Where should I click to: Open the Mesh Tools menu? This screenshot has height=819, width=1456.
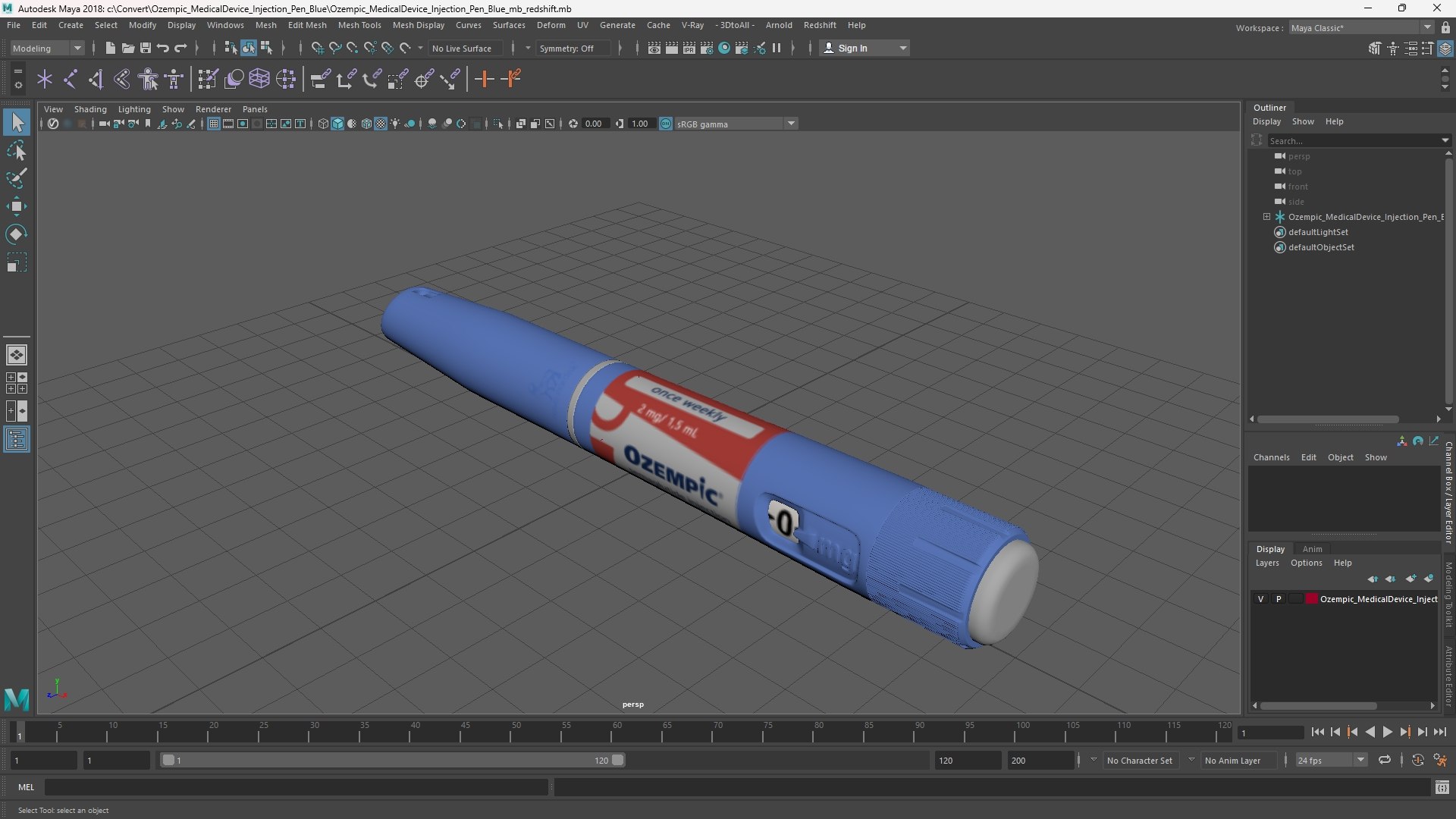coord(359,25)
